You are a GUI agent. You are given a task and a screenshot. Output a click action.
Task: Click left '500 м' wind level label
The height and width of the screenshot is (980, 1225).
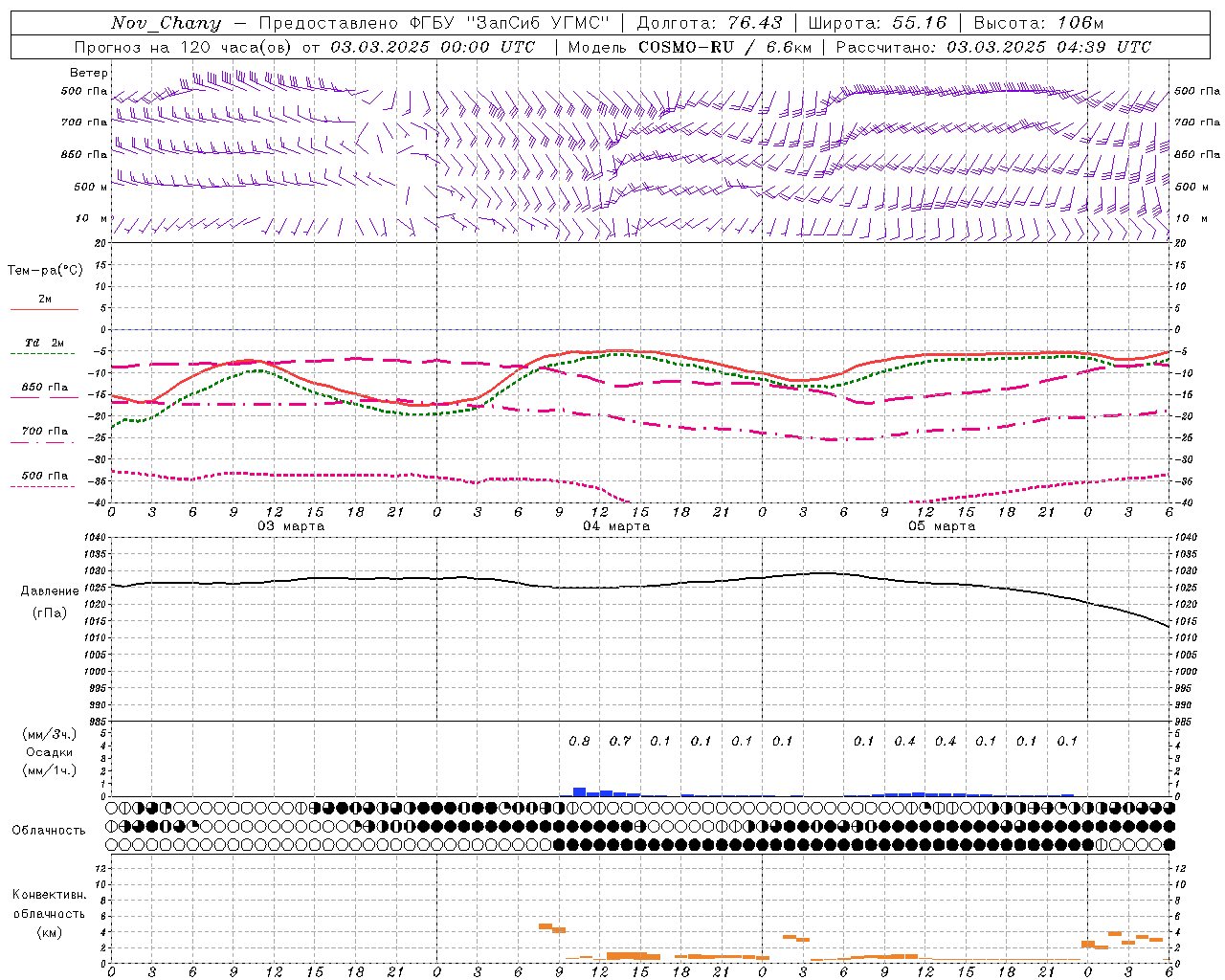91,187
